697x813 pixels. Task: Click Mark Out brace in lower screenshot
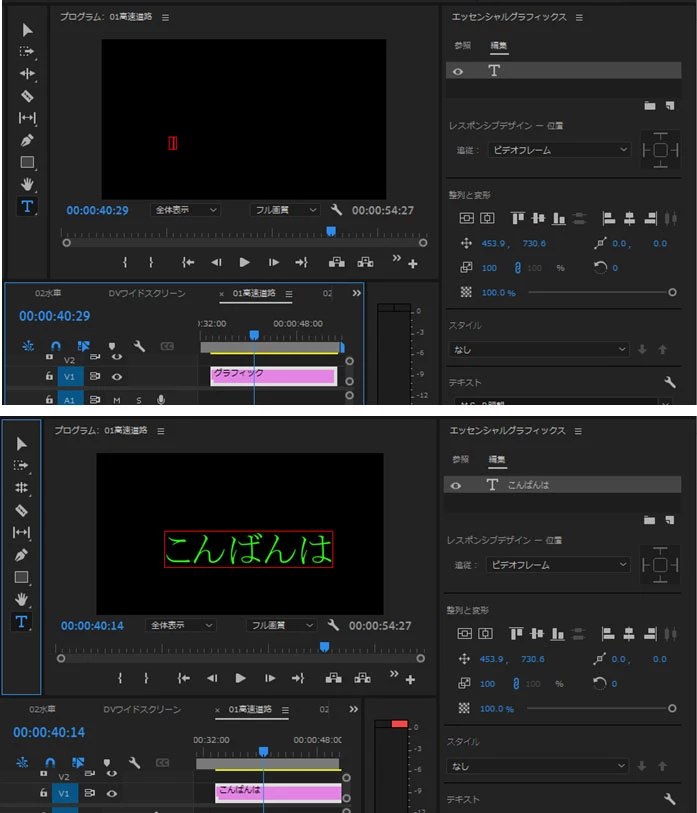pos(146,678)
